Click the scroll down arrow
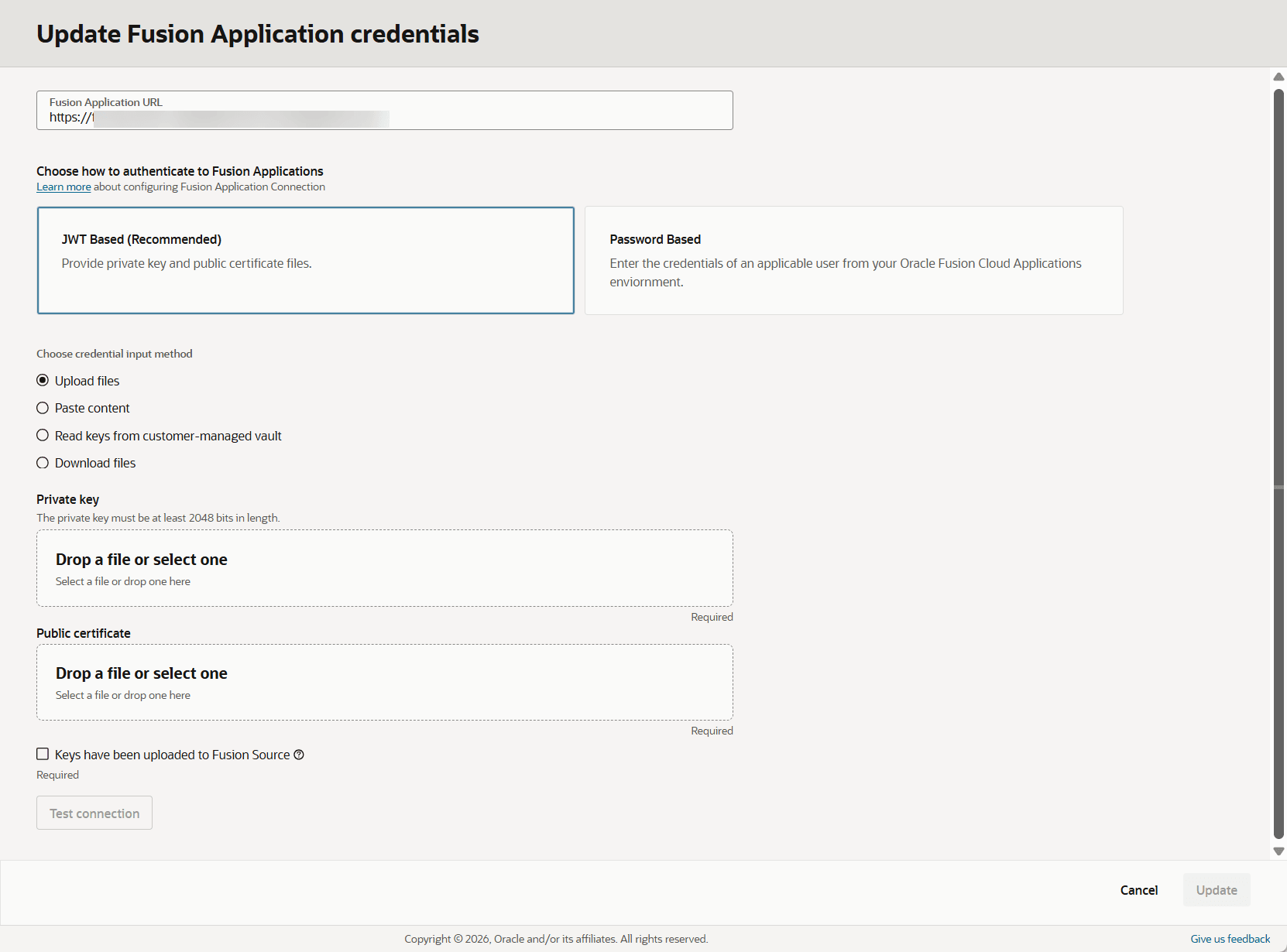 point(1278,851)
